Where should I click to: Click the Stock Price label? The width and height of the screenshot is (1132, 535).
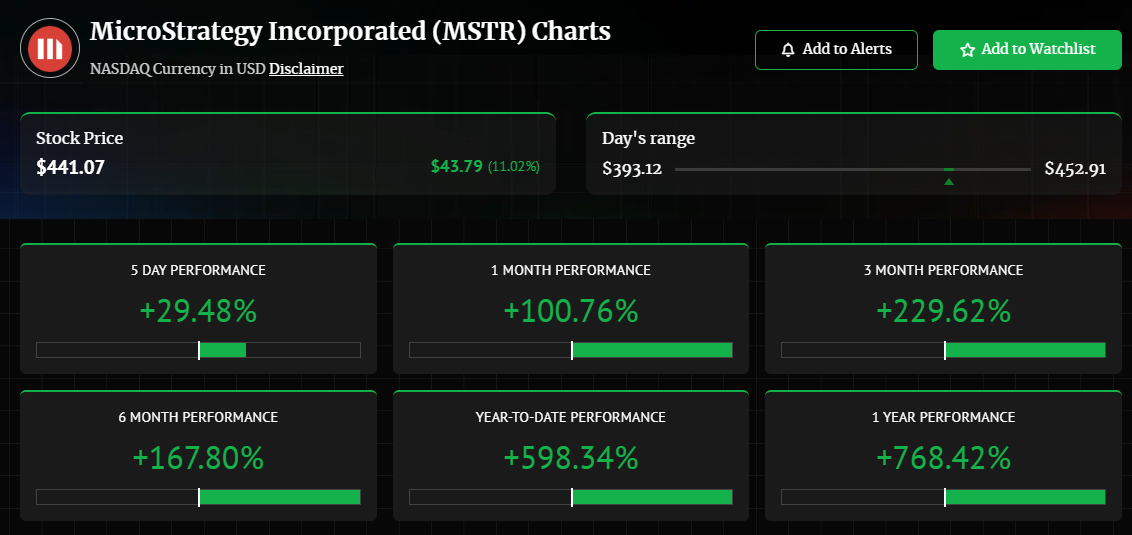tap(79, 138)
